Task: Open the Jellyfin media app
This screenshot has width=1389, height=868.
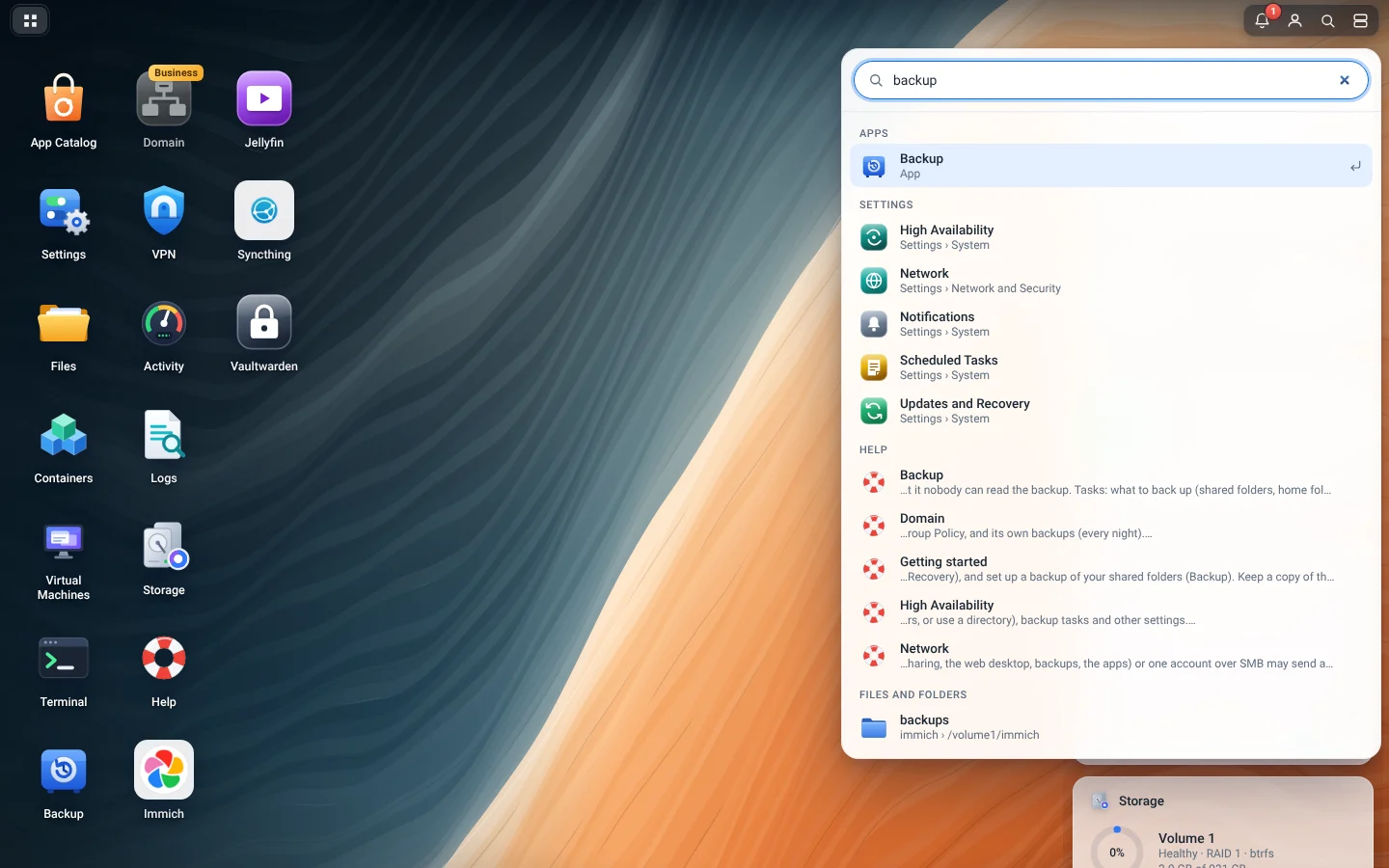Action: [264, 99]
